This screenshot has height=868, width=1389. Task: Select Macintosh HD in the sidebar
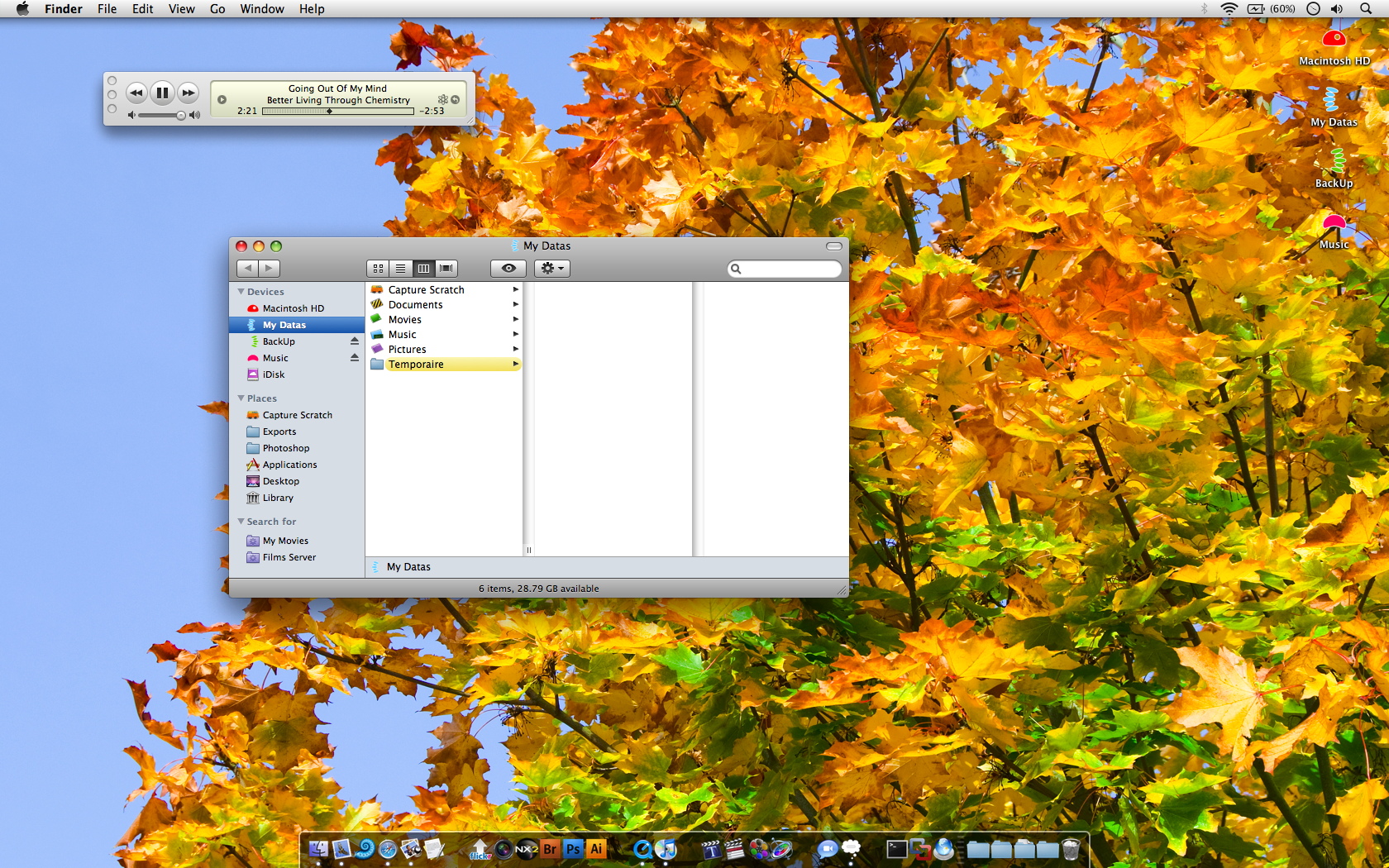pyautogui.click(x=296, y=308)
